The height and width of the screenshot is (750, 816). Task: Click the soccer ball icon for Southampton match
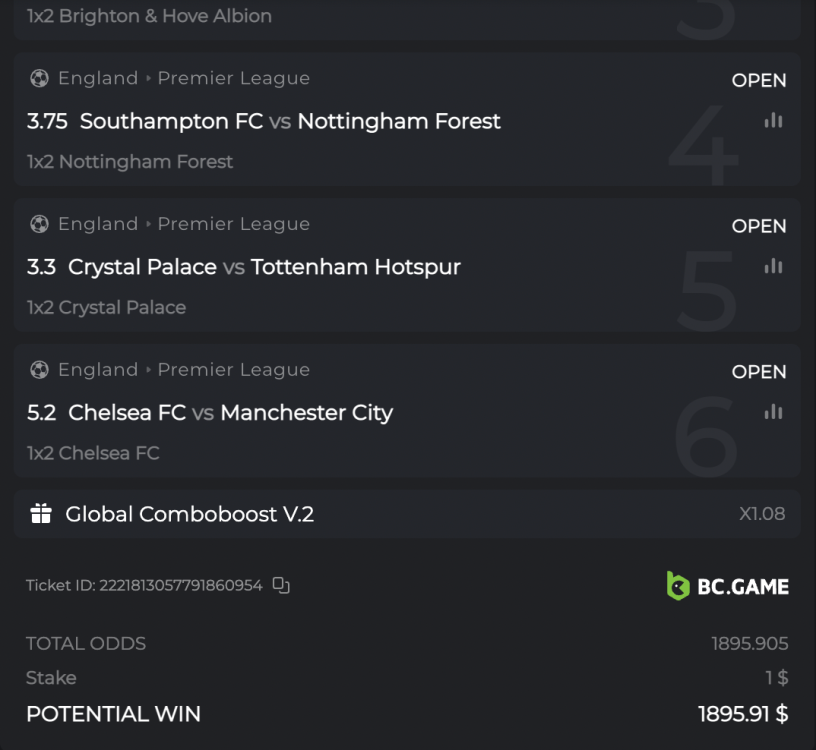coord(39,78)
